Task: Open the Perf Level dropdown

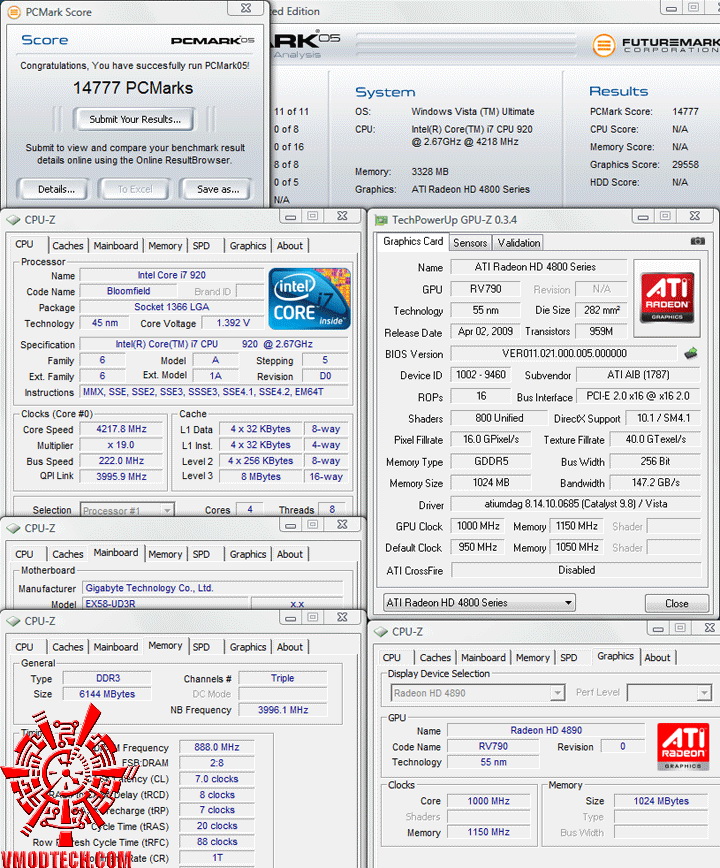Action: [669, 693]
